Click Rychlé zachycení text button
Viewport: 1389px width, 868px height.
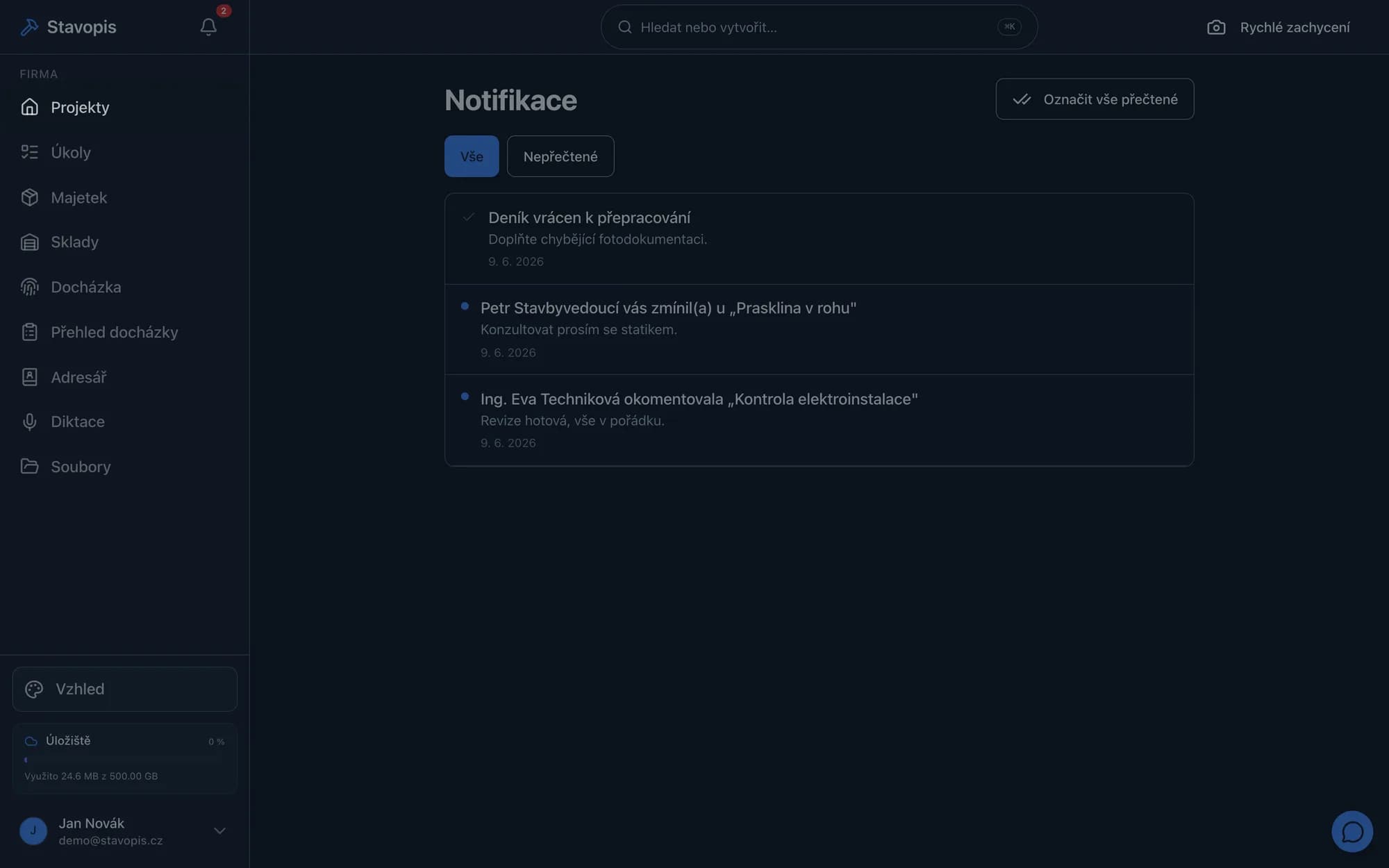pos(1295,27)
